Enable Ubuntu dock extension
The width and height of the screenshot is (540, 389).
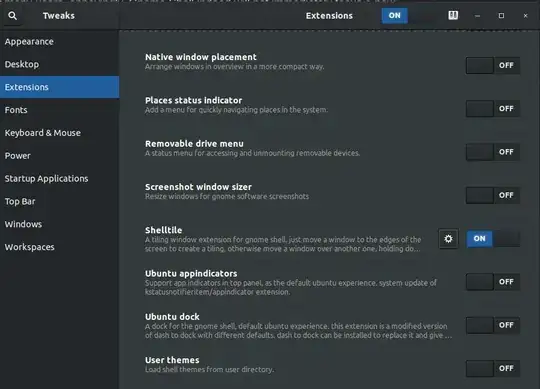coord(493,325)
